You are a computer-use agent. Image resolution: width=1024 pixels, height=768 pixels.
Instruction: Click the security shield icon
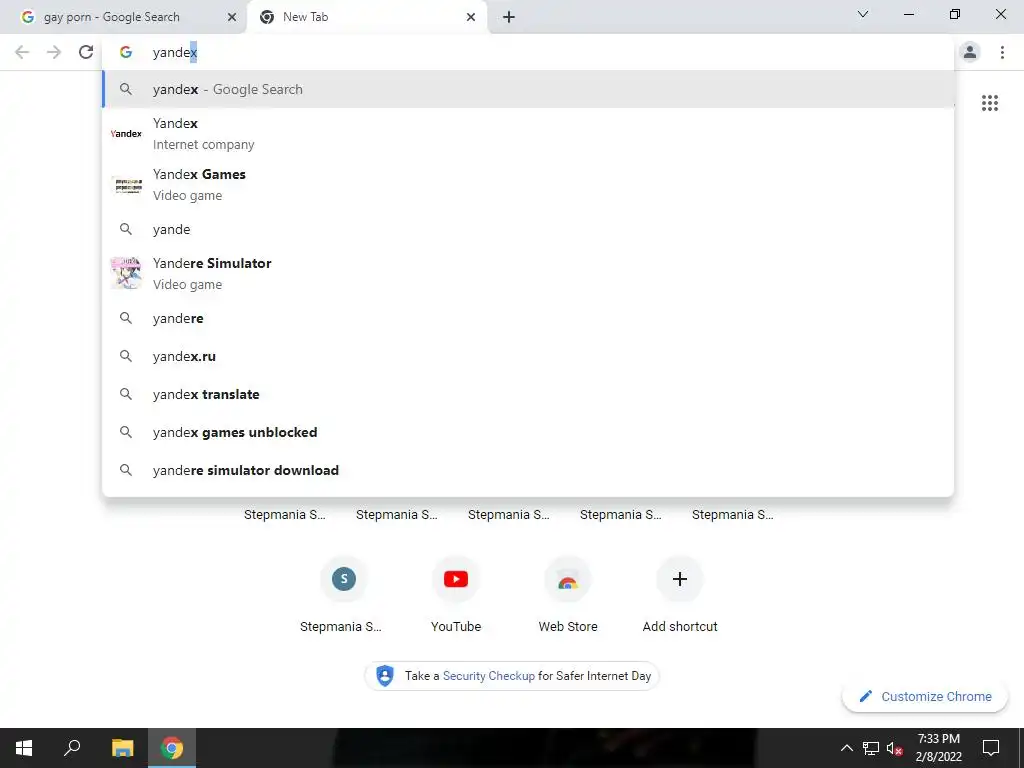385,675
